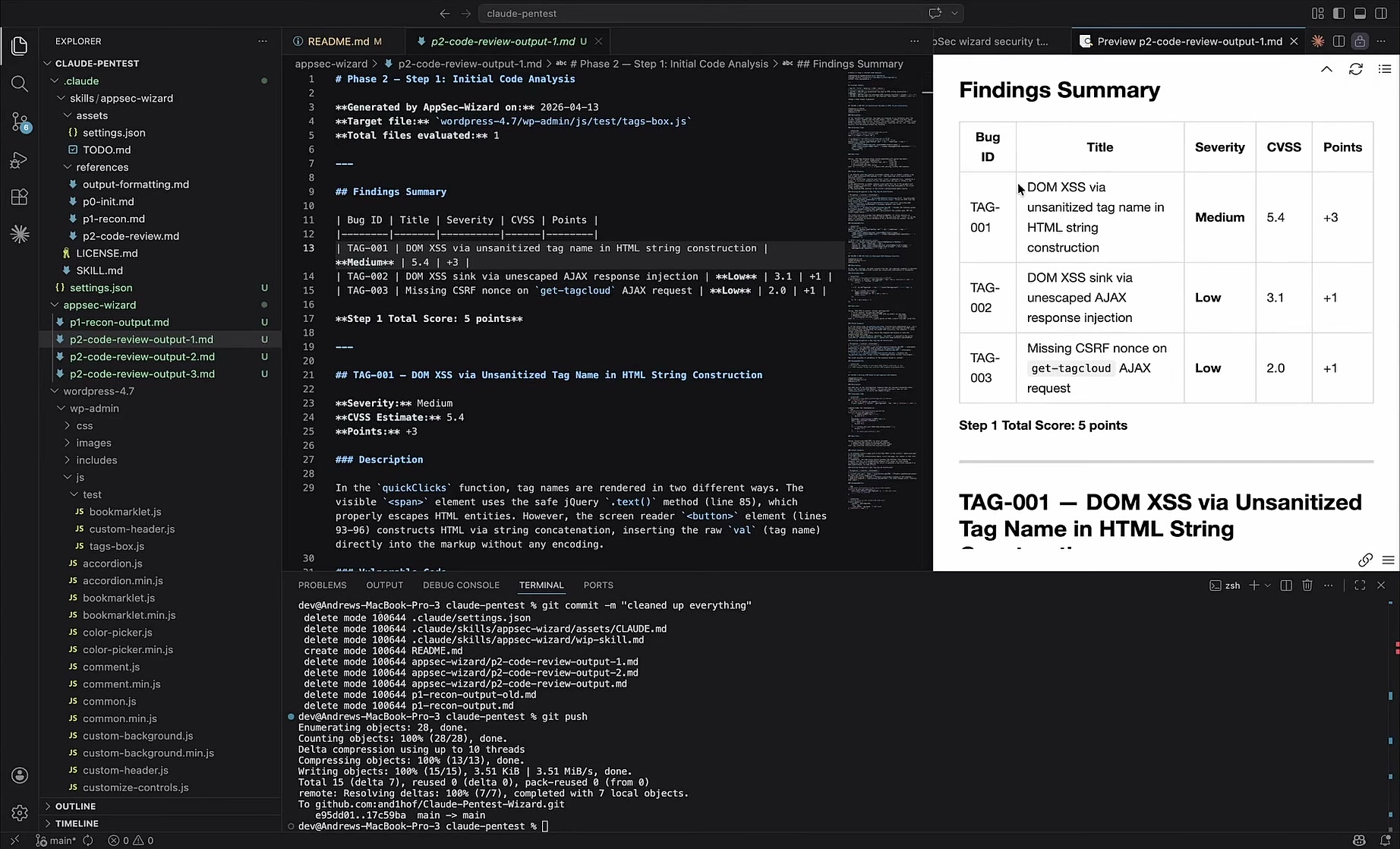Open Manage gear icon at bottom left
The width and height of the screenshot is (1400, 849).
pyautogui.click(x=20, y=813)
